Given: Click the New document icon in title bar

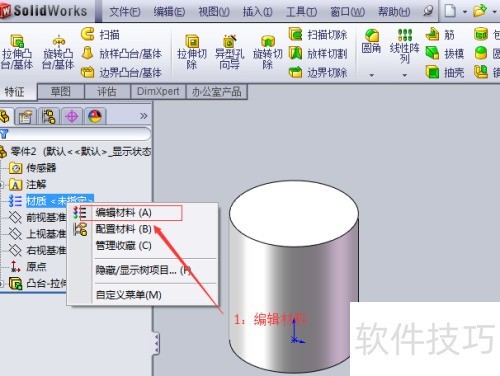Looking at the screenshot, I should pyautogui.click(x=450, y=11).
